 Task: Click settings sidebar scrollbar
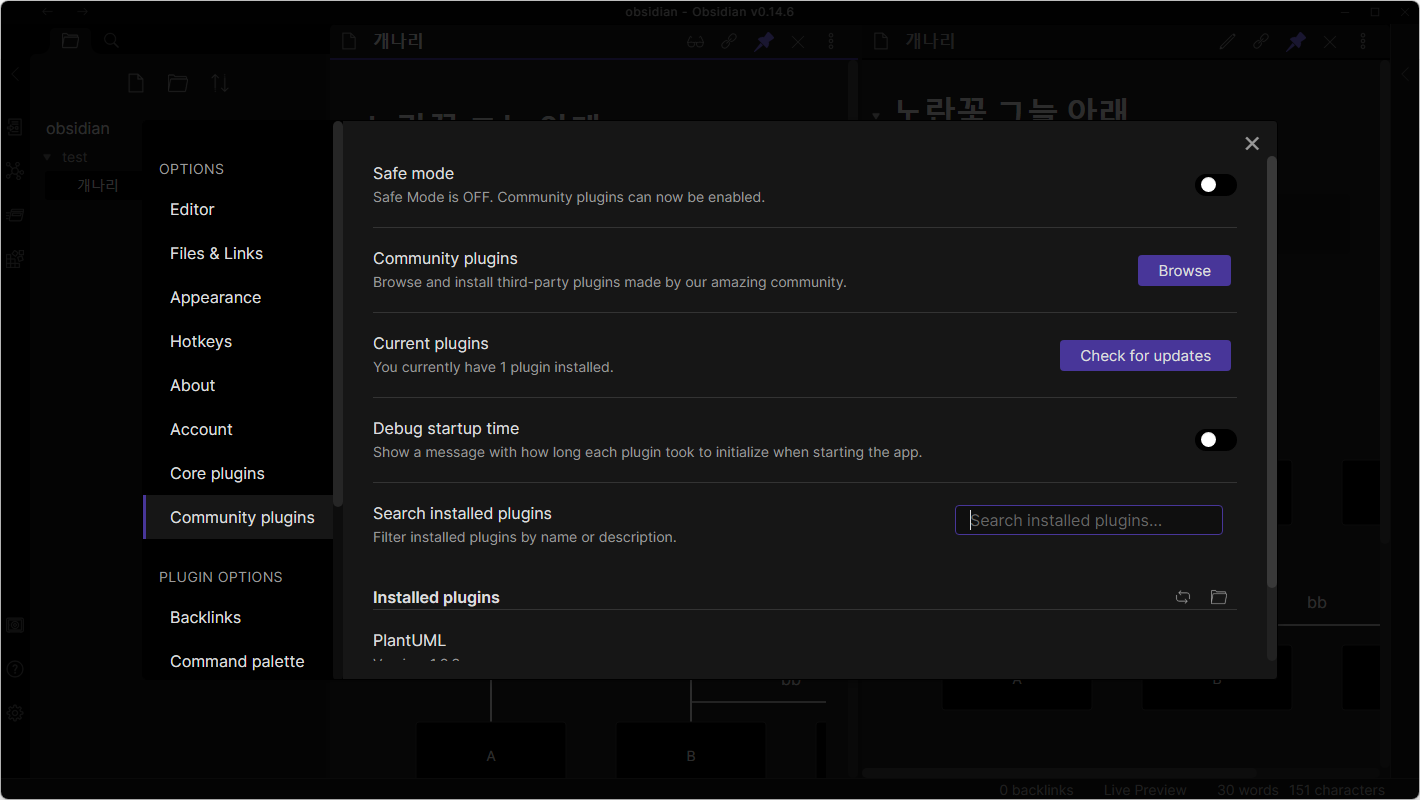point(338,313)
